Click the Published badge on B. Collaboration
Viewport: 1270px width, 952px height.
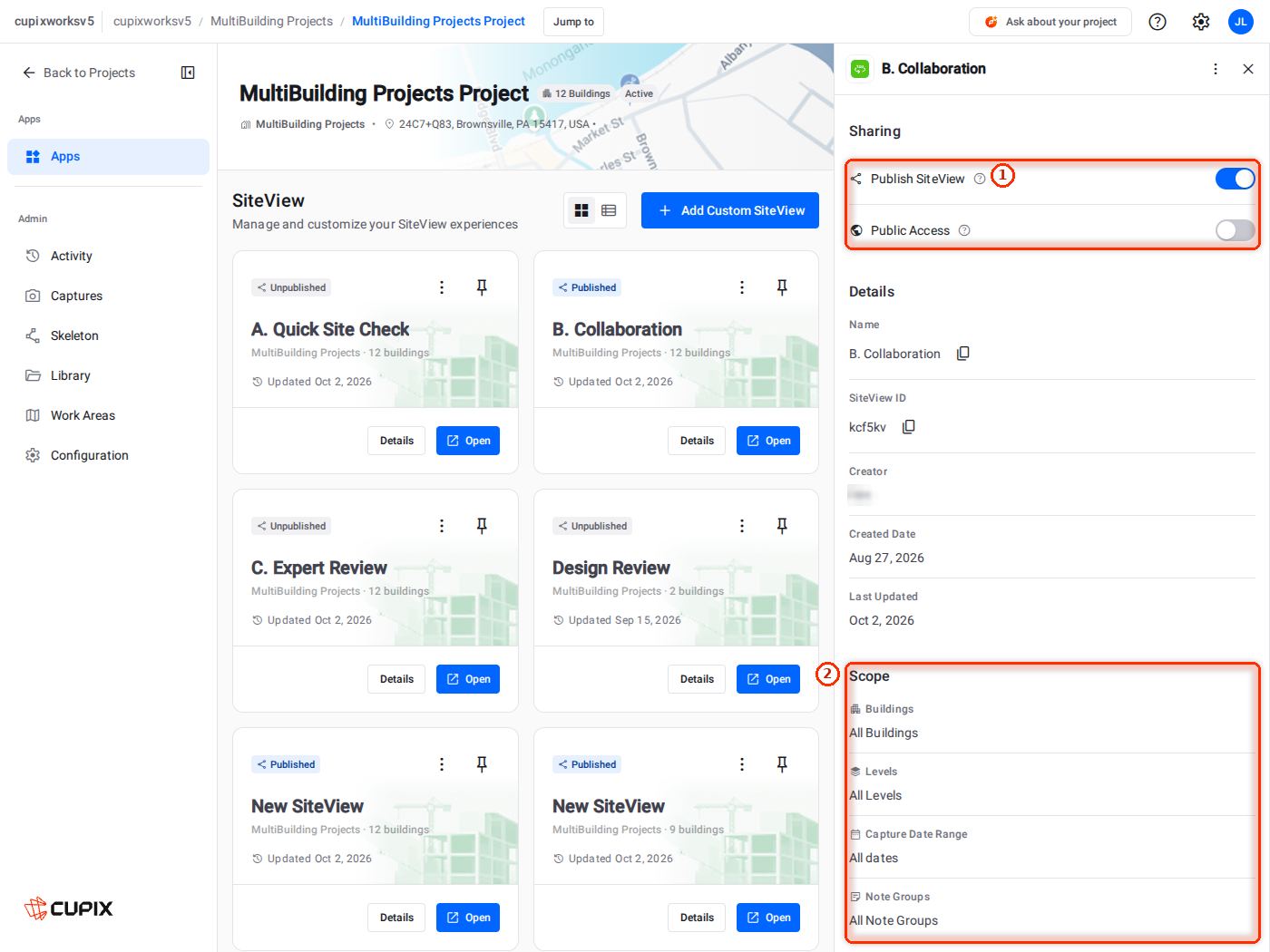587,287
